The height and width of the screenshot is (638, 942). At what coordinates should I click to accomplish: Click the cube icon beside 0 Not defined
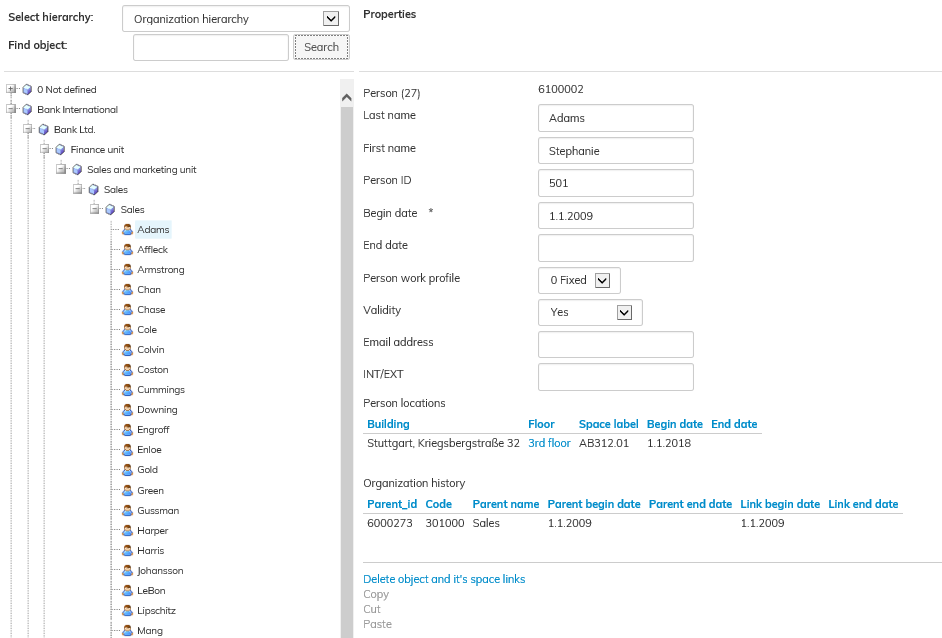point(27,90)
